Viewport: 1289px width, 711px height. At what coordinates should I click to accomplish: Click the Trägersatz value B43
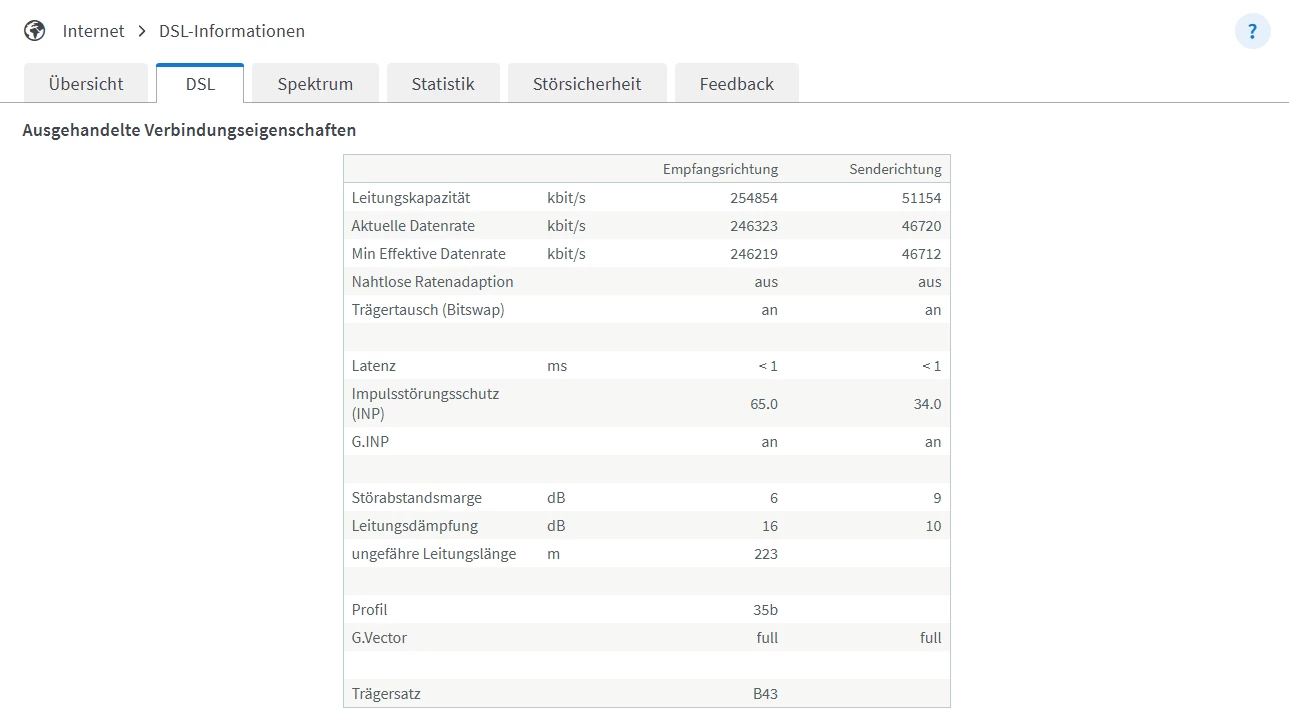tap(766, 694)
